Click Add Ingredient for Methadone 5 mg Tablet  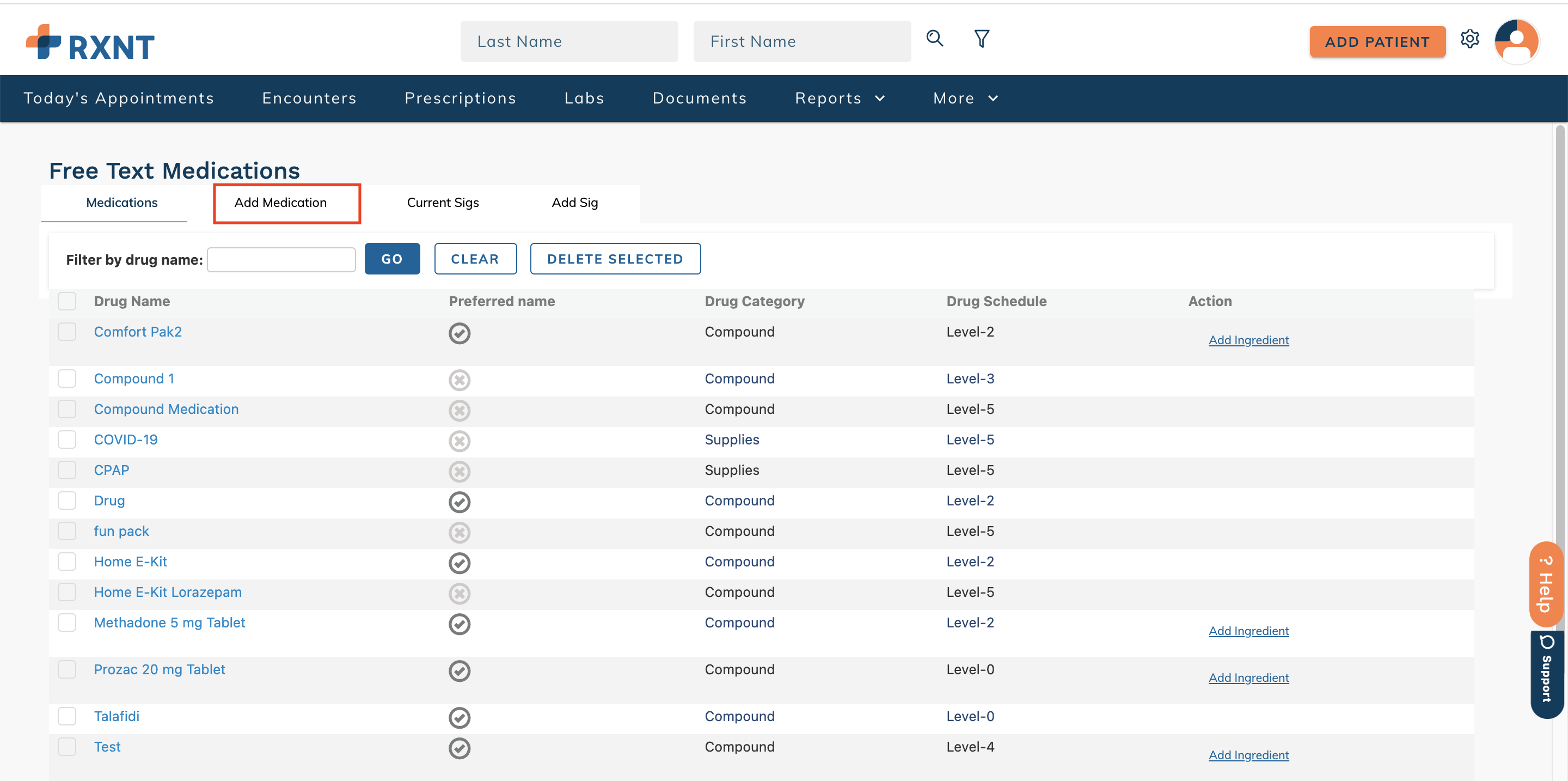(x=1248, y=631)
